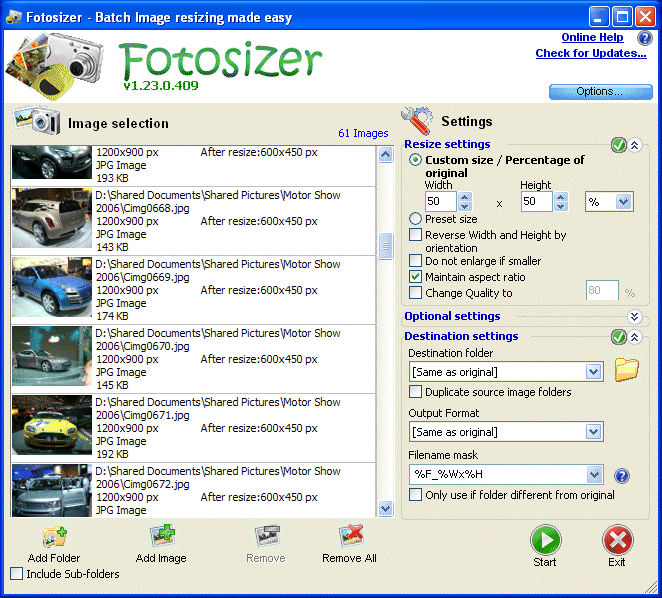The image size is (662, 598).
Task: Browse destination with the yellow folder icon
Action: click(x=626, y=370)
